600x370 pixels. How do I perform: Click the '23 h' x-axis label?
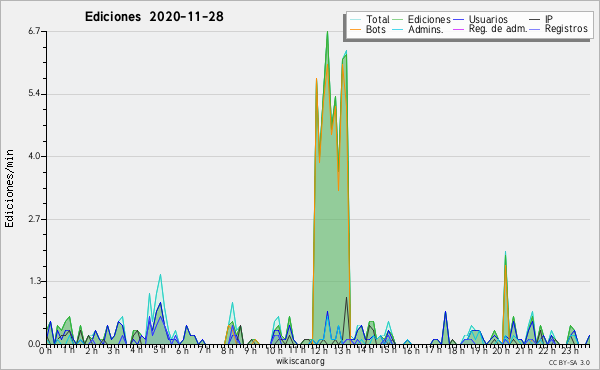[570, 350]
